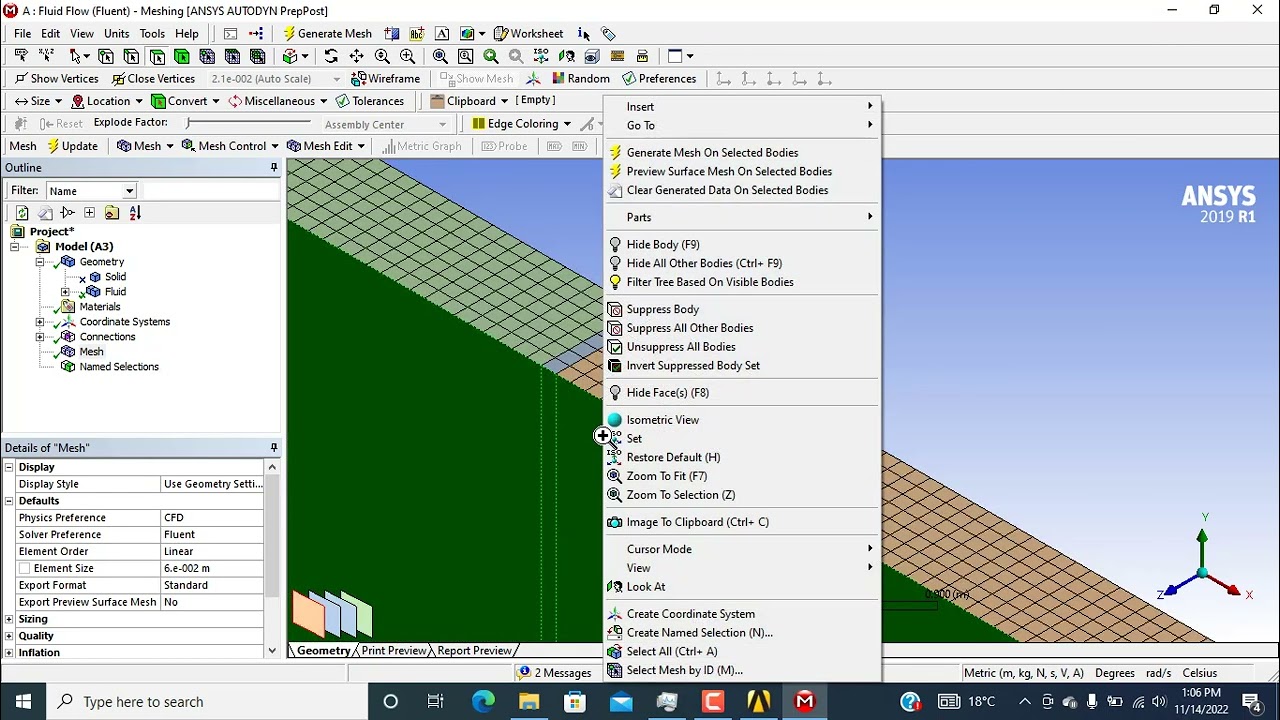Screen dimensions: 1280x720
Task: Open the Mesh Control dropdown
Action: [230, 146]
